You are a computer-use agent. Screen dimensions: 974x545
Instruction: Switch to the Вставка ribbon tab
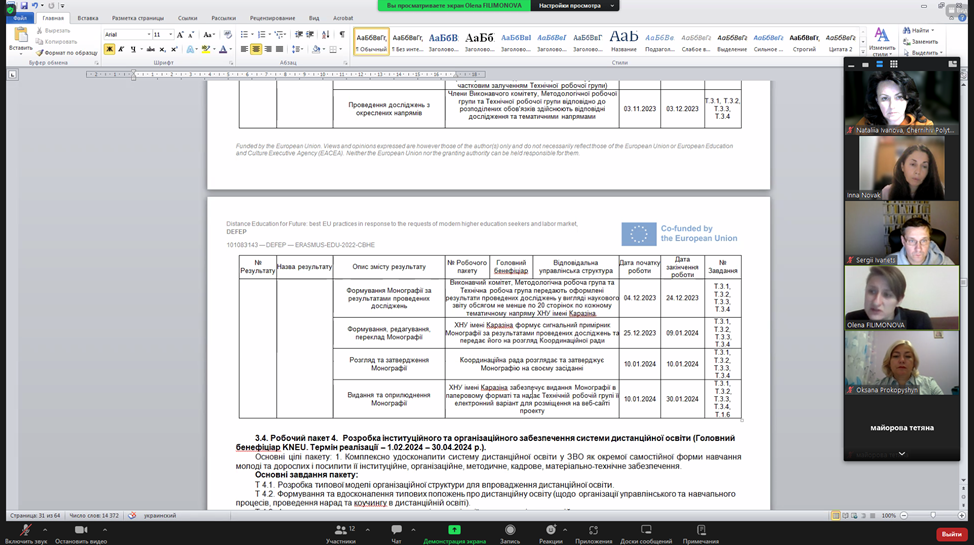coord(88,18)
